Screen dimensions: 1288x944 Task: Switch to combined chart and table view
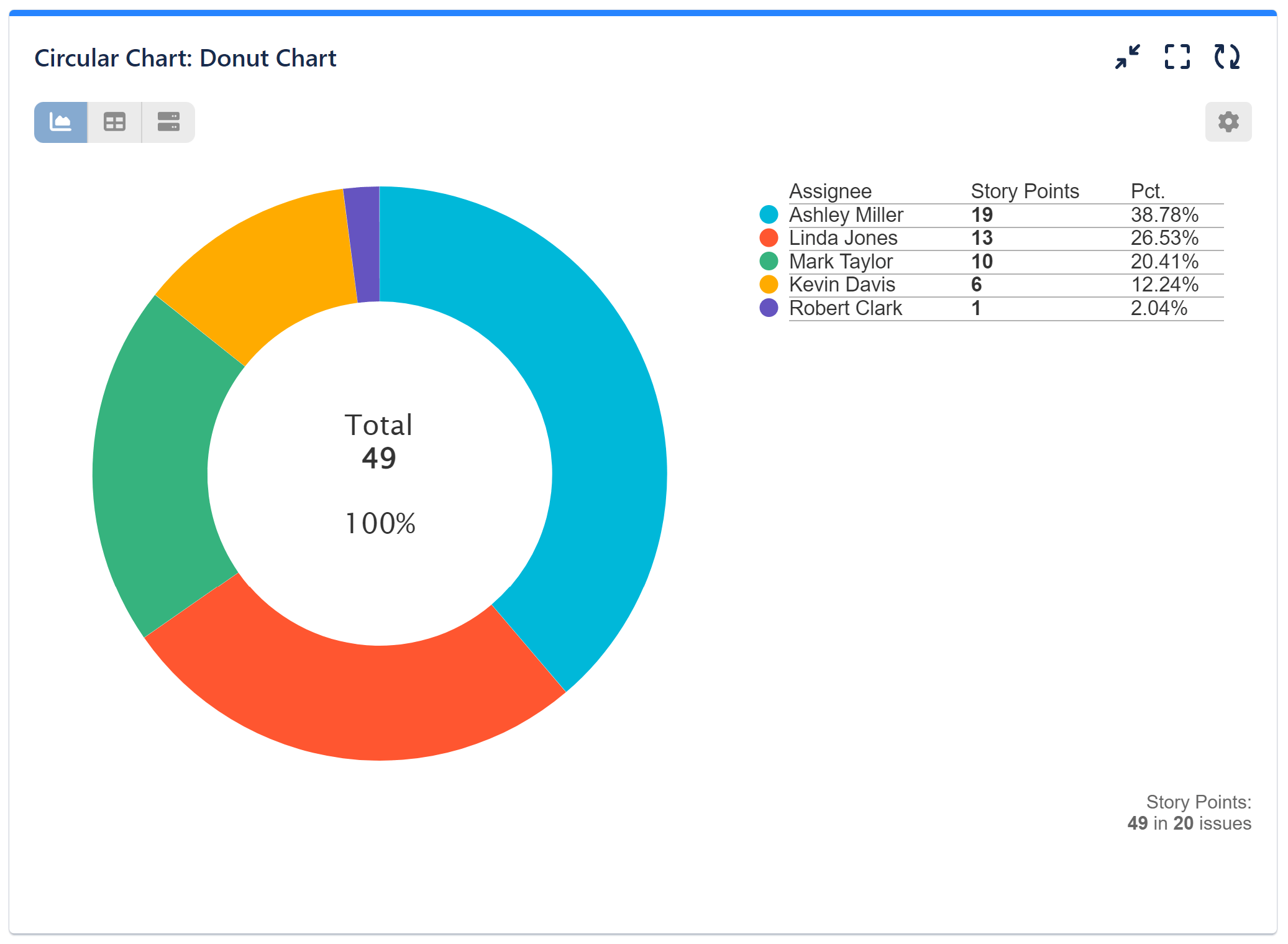[x=167, y=122]
